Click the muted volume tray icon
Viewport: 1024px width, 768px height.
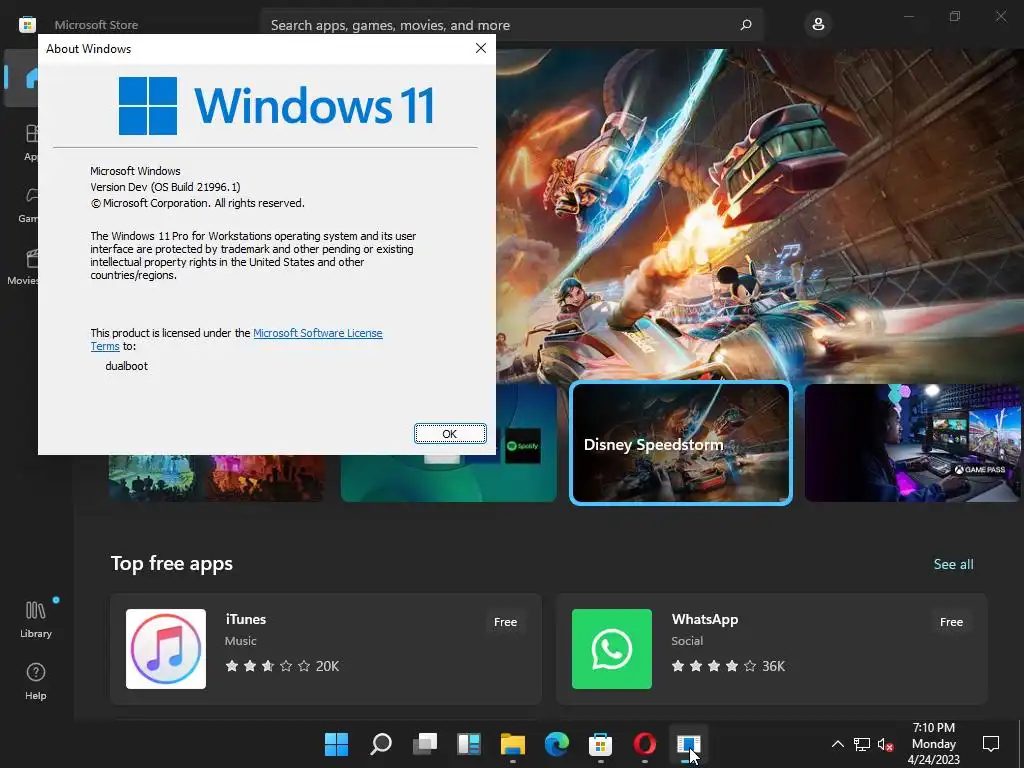point(886,744)
